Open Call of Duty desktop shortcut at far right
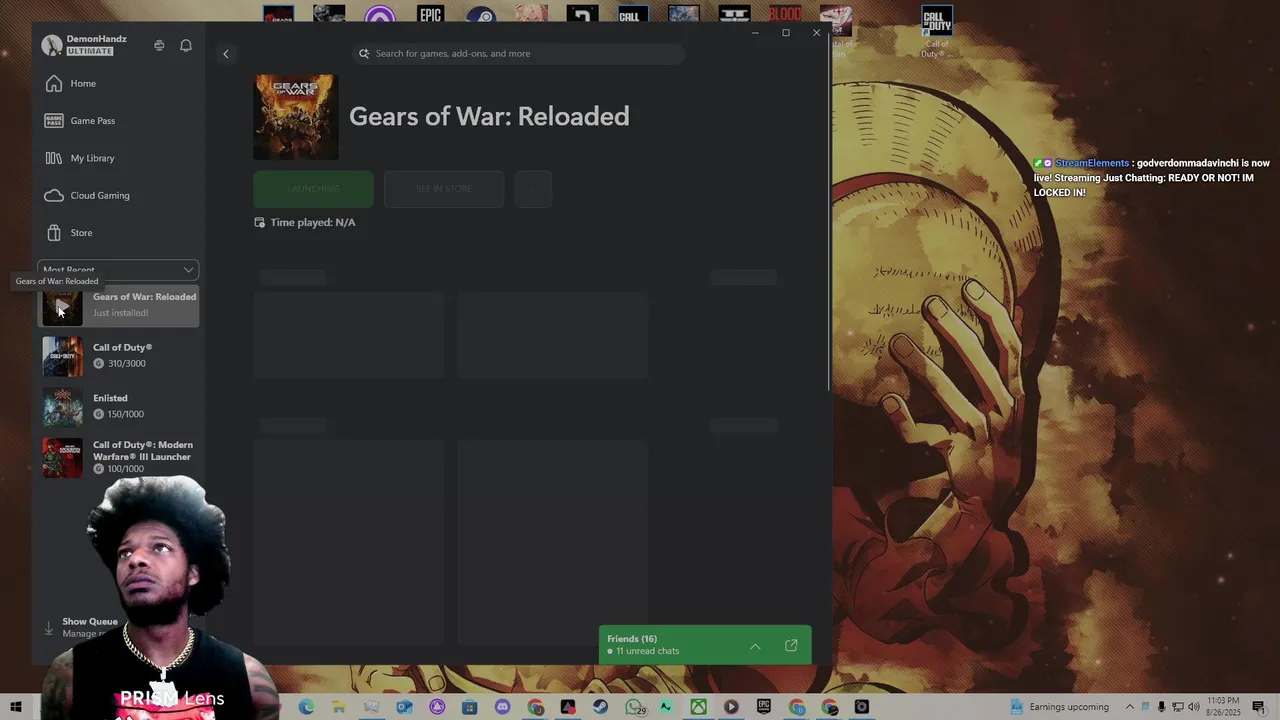1280x720 pixels. click(x=936, y=32)
